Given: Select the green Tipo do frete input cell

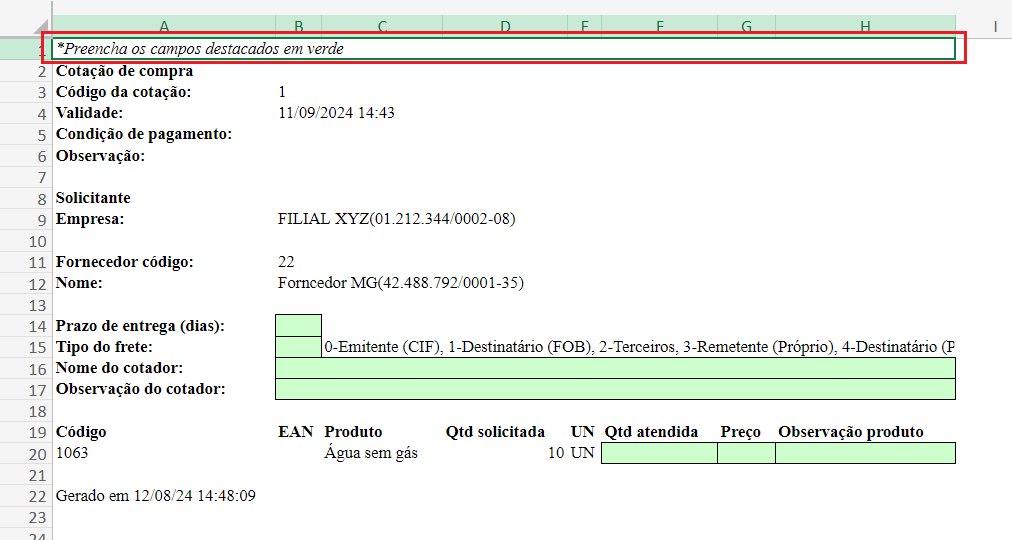Looking at the screenshot, I should [298, 347].
